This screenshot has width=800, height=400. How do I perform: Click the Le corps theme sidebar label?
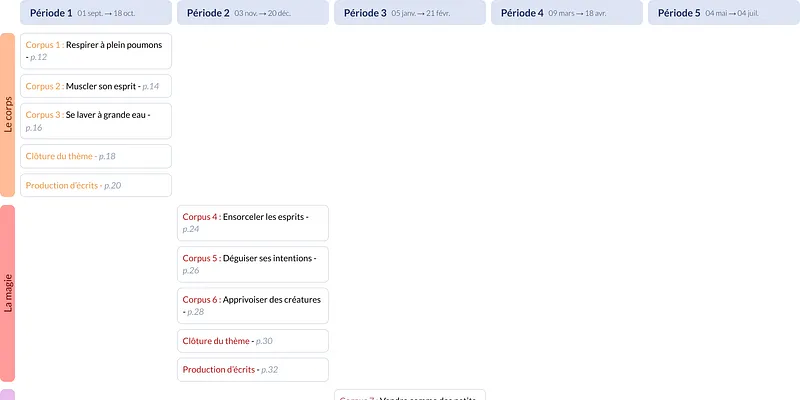(8, 115)
